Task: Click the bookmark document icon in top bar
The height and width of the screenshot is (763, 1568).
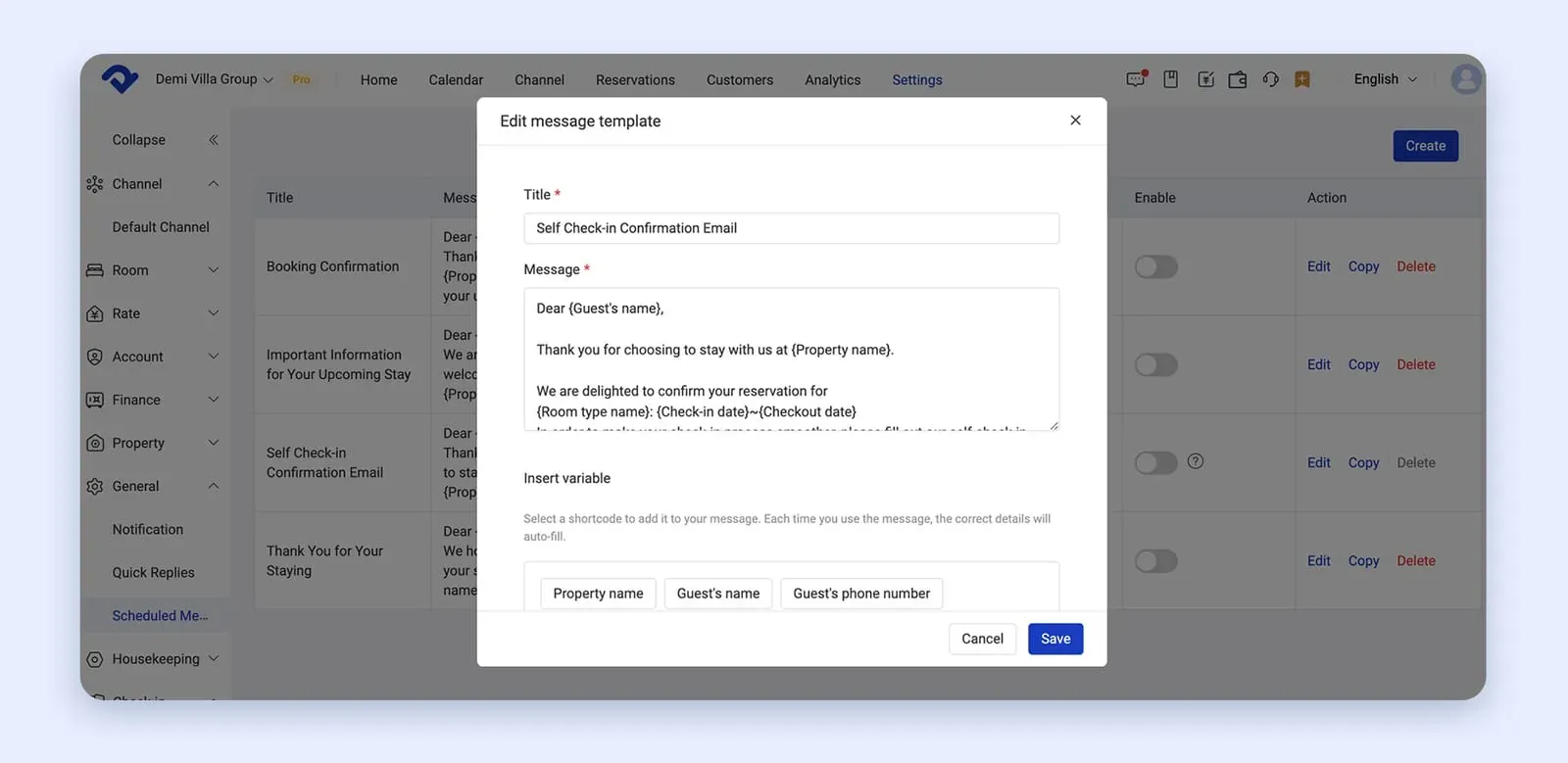Action: click(1170, 79)
